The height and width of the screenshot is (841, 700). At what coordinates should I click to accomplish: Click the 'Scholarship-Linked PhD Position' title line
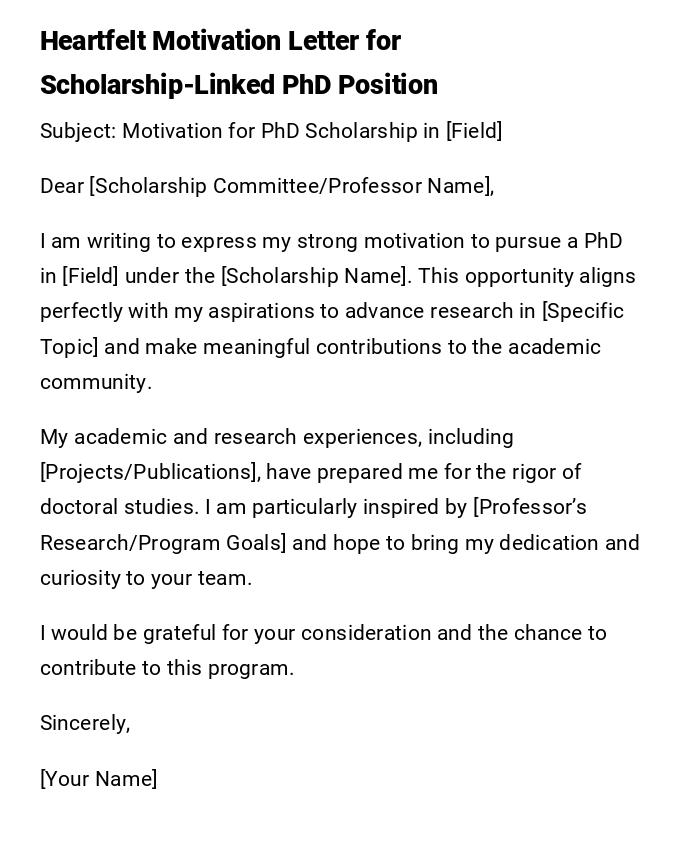pos(238,85)
